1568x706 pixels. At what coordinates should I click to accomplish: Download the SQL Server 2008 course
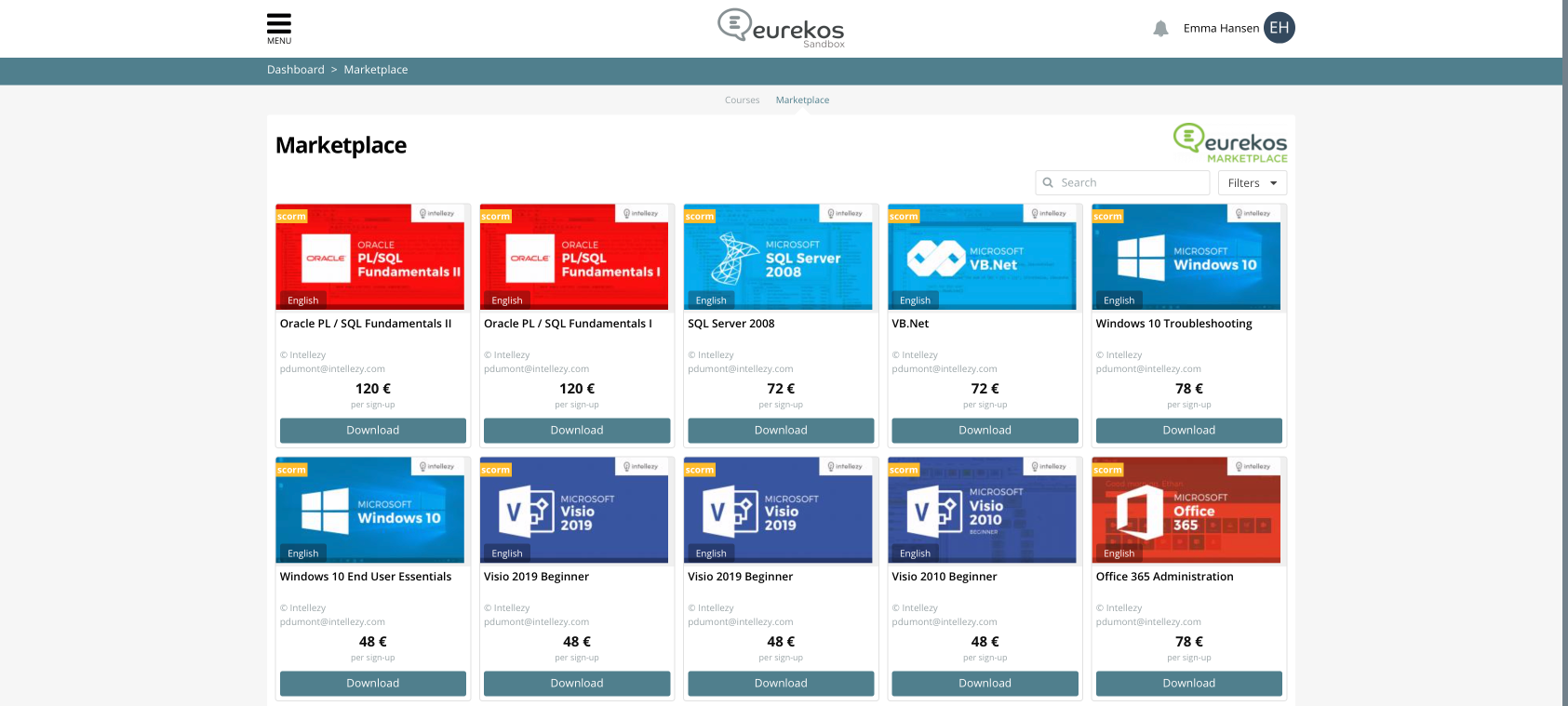pyautogui.click(x=781, y=430)
